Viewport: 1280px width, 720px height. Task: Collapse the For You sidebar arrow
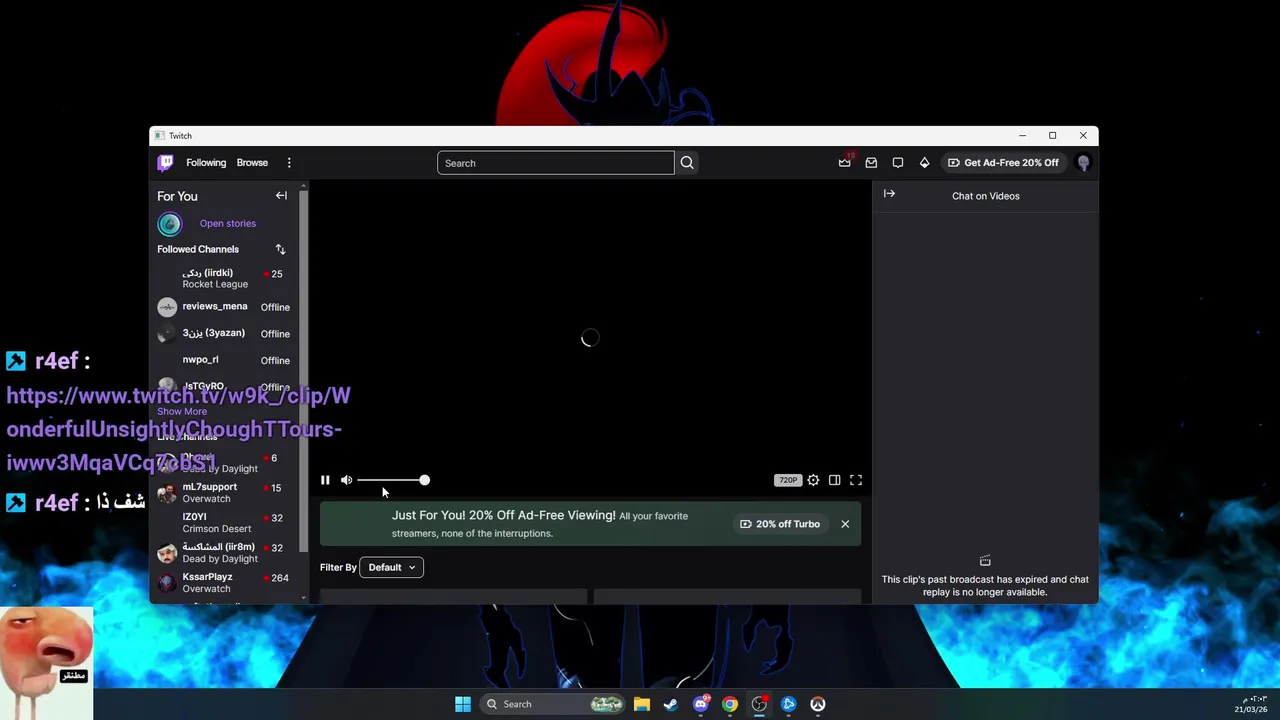[281, 196]
